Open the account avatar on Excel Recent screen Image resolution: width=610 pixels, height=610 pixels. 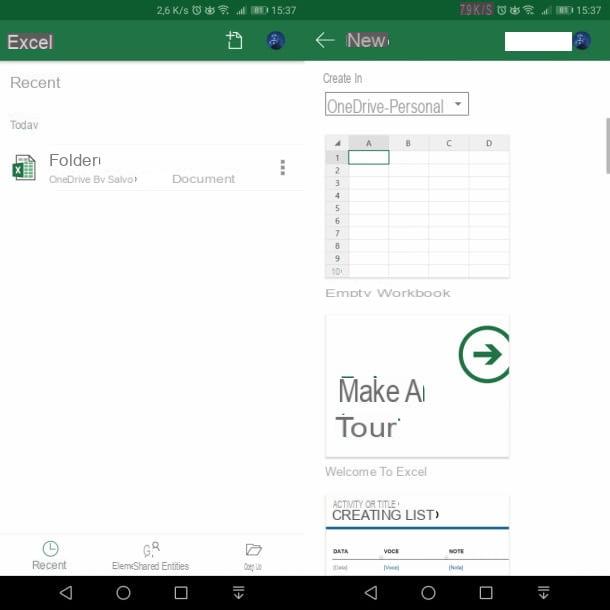click(276, 40)
